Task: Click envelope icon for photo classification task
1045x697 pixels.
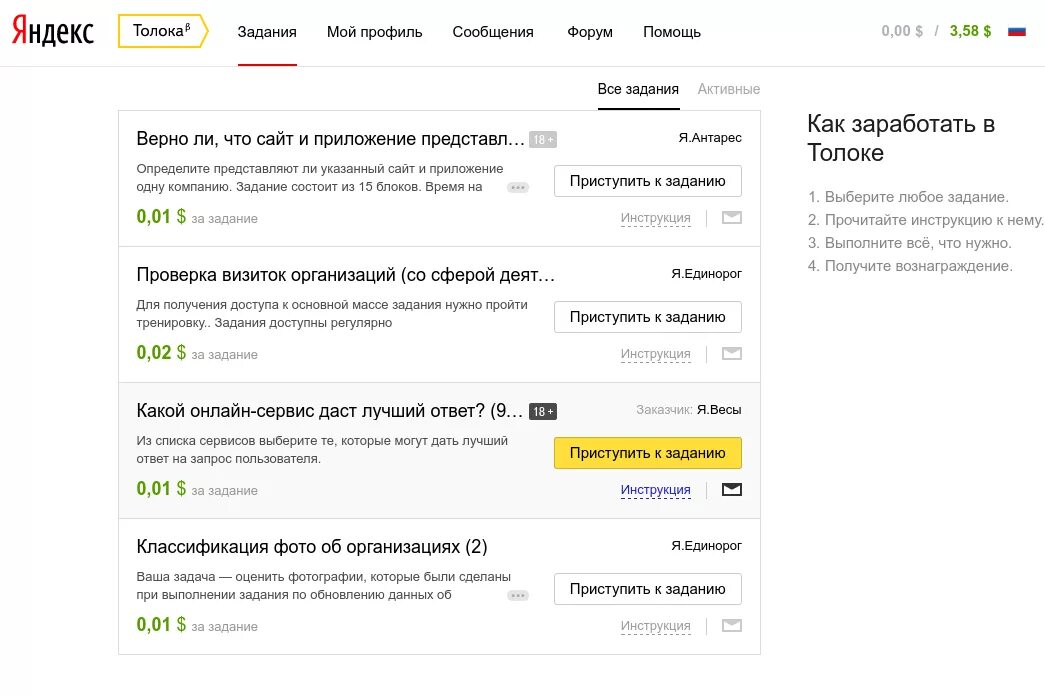Action: point(731,626)
